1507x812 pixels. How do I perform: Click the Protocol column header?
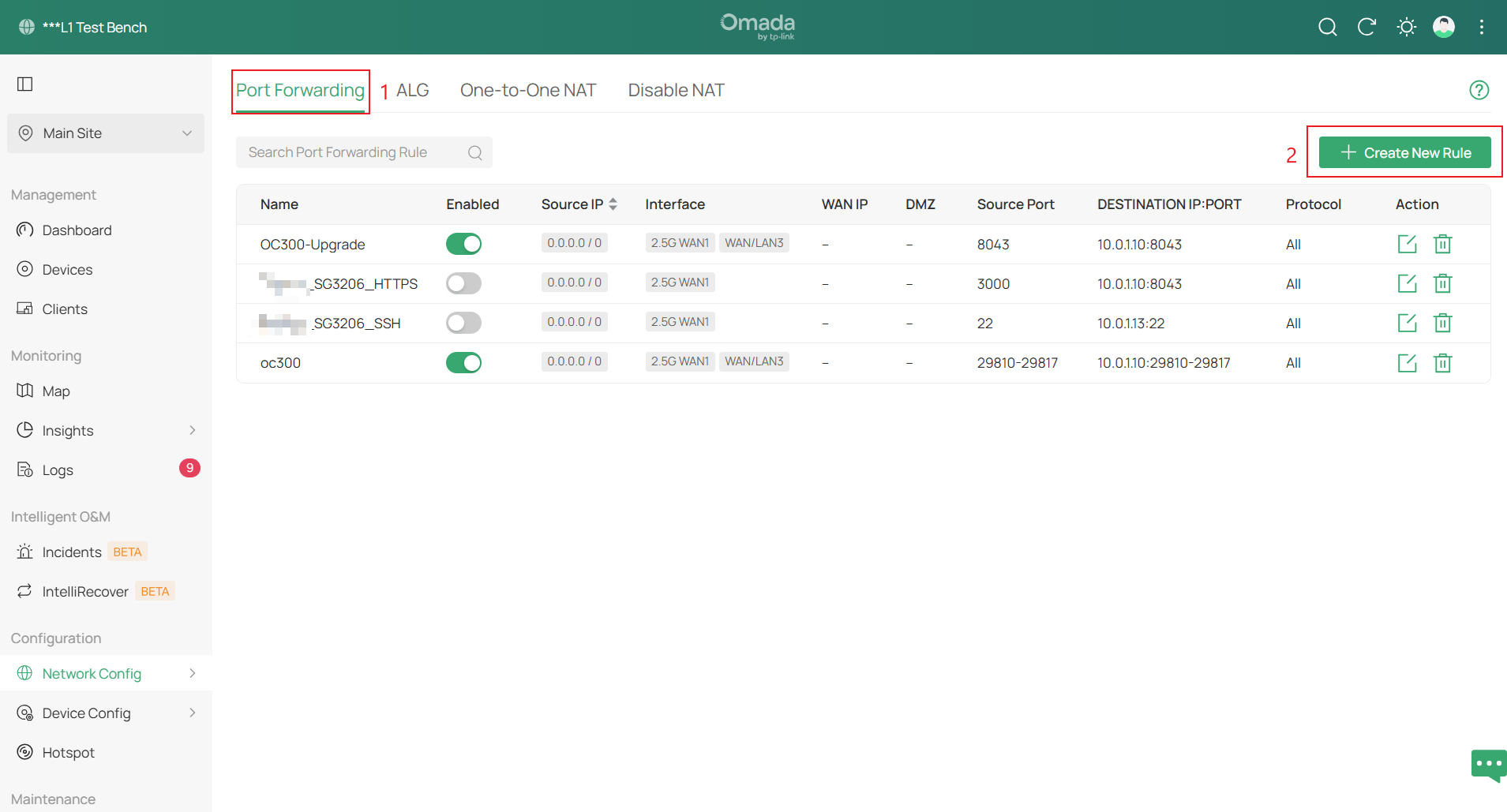click(x=1313, y=204)
